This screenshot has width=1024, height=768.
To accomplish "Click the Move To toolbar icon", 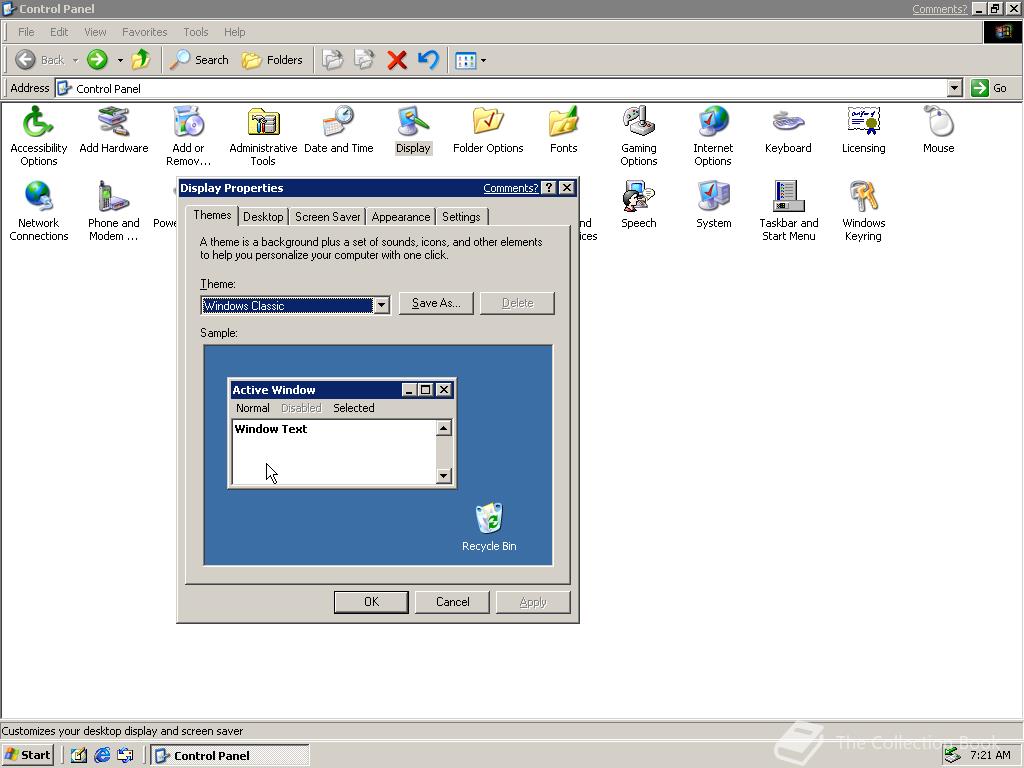I will point(332,60).
